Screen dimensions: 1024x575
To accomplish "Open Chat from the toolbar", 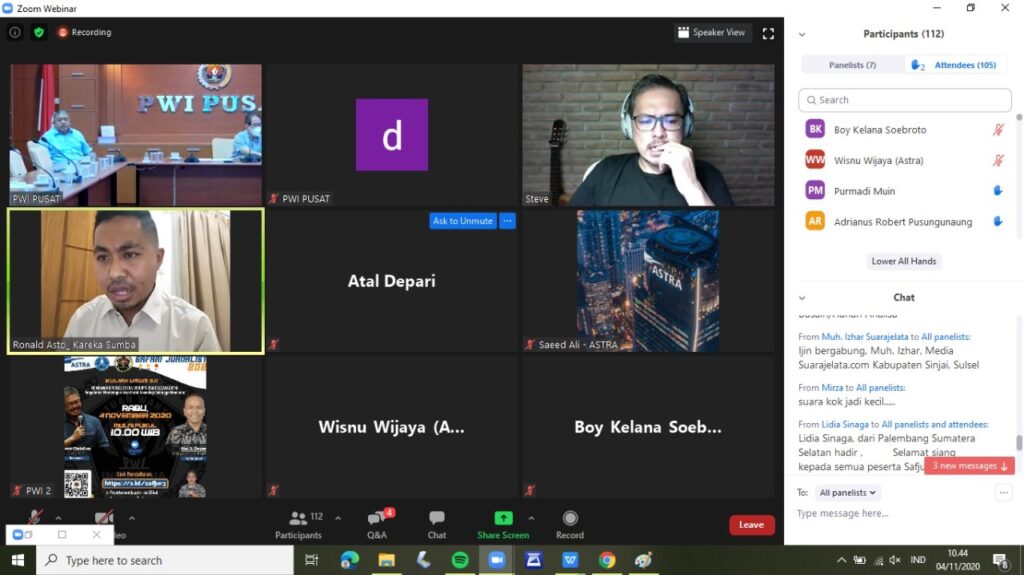I will (437, 525).
